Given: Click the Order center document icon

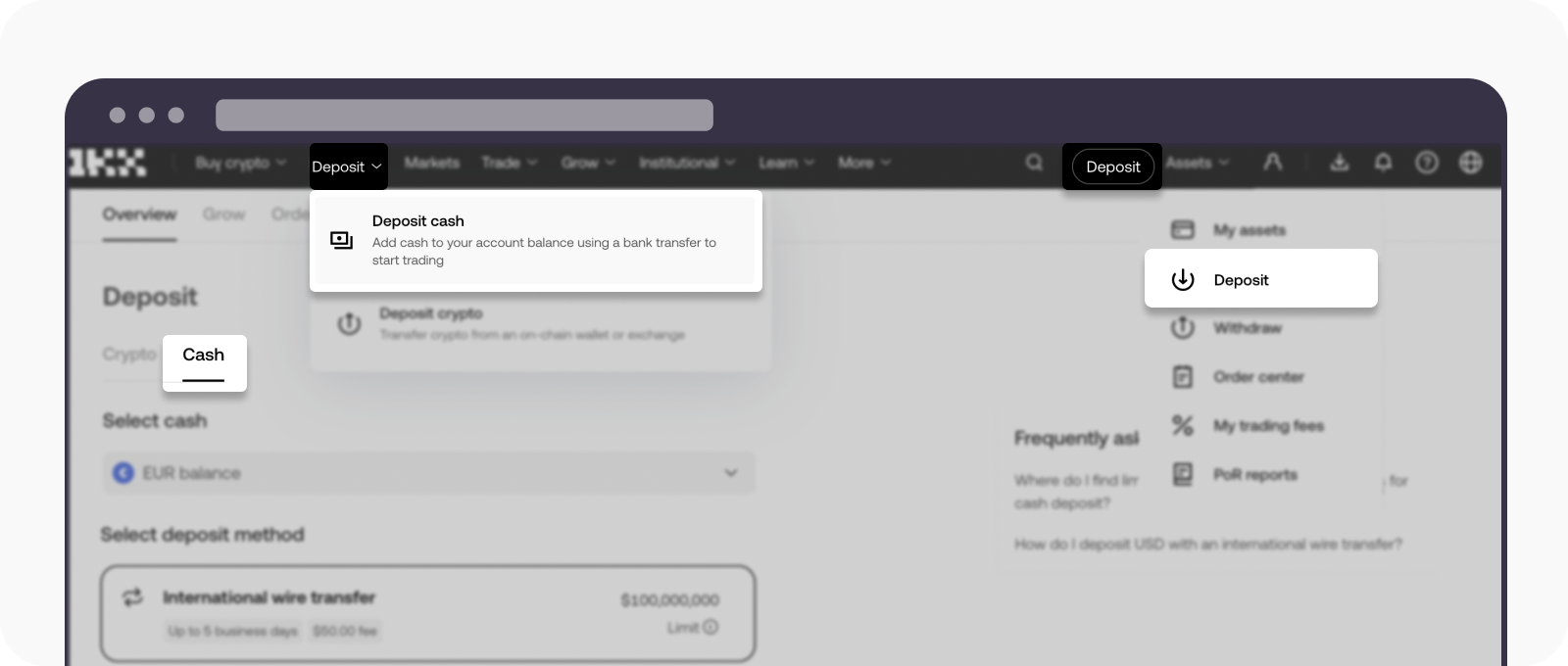Looking at the screenshot, I should tap(1183, 376).
